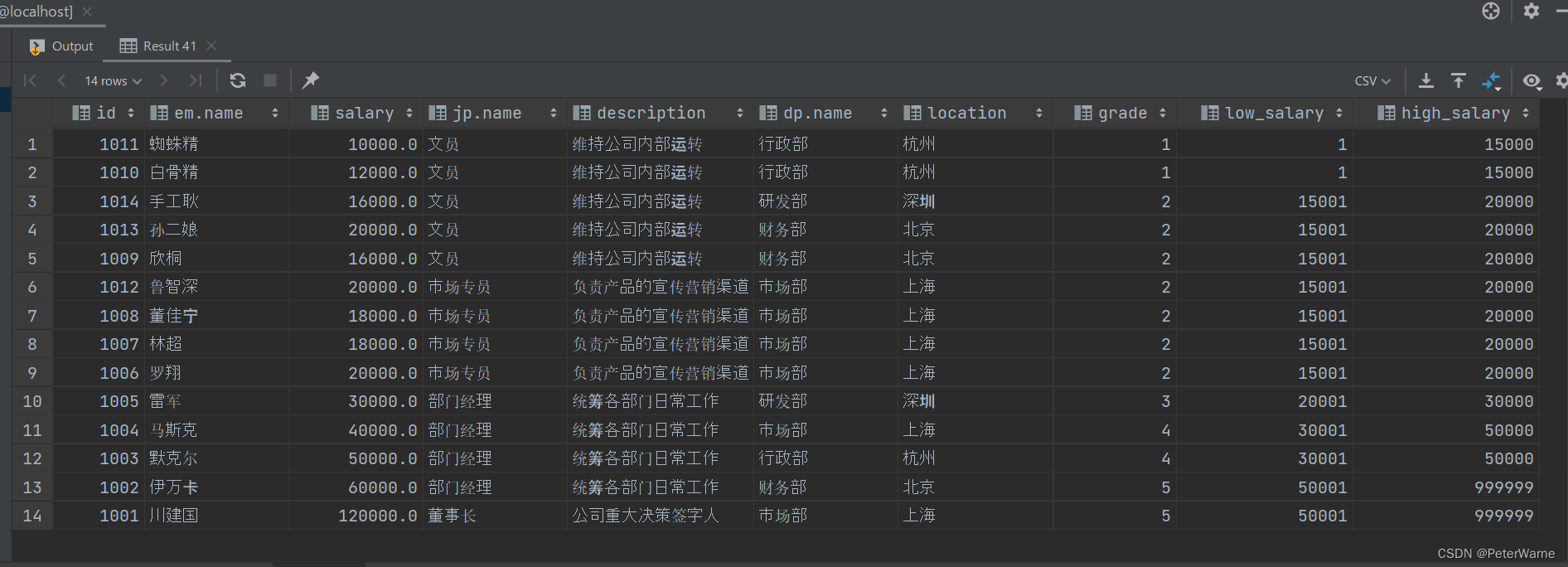
Task: Click the salary cell 50000.0
Action: click(355, 458)
